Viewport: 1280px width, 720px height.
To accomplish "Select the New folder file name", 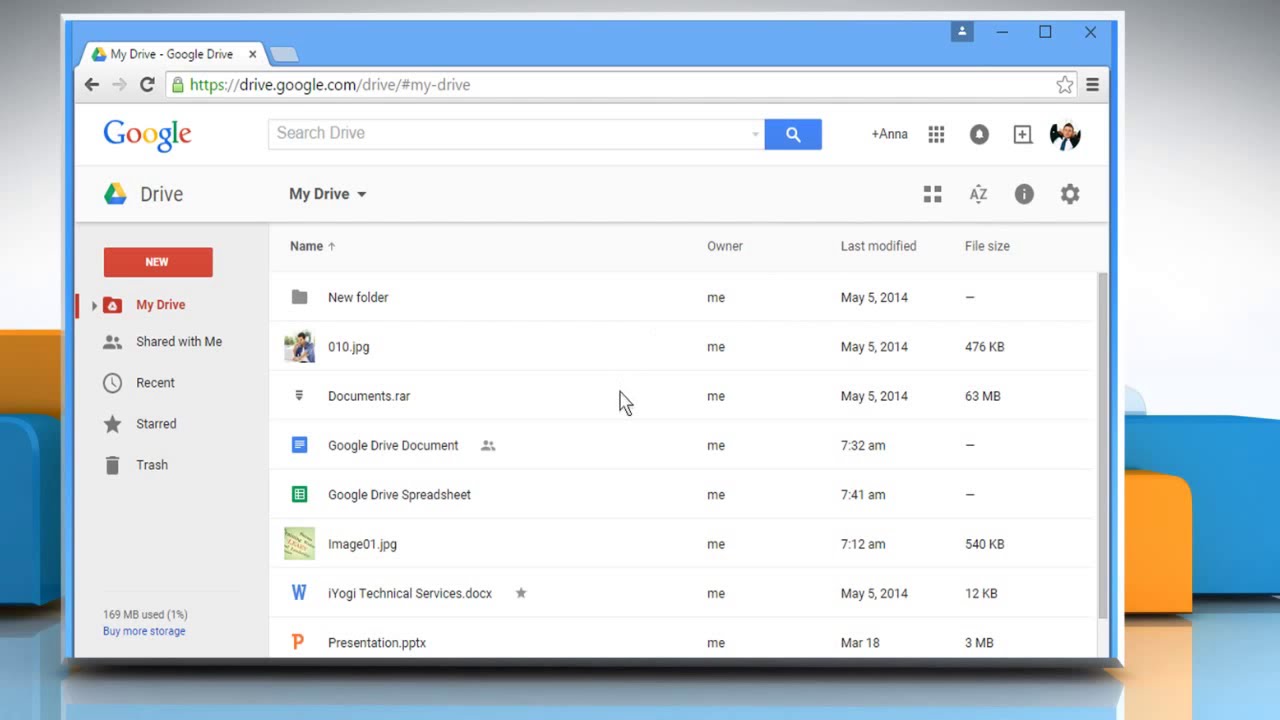I will [358, 297].
